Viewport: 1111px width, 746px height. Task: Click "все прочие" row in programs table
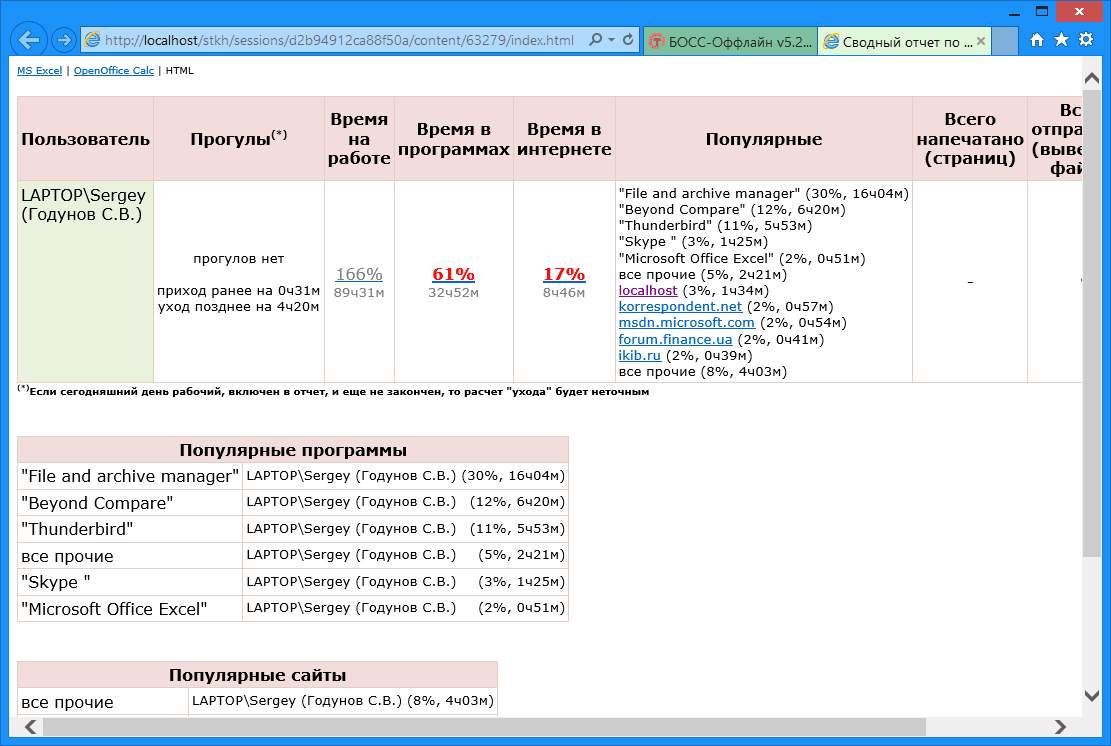[293, 555]
